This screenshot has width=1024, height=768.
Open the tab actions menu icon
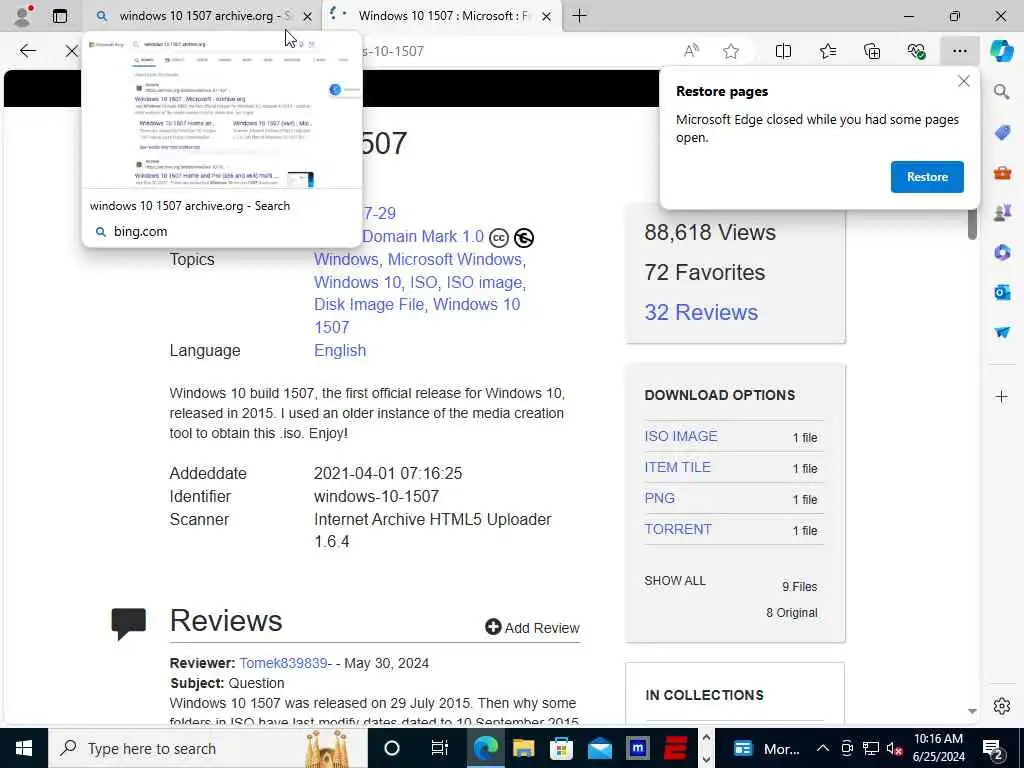point(59,16)
